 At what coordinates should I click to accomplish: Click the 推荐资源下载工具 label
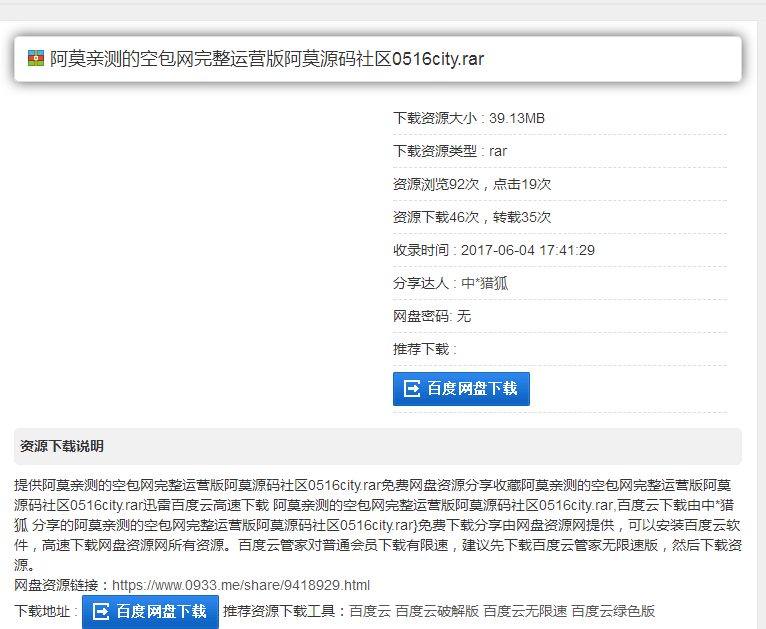285,611
